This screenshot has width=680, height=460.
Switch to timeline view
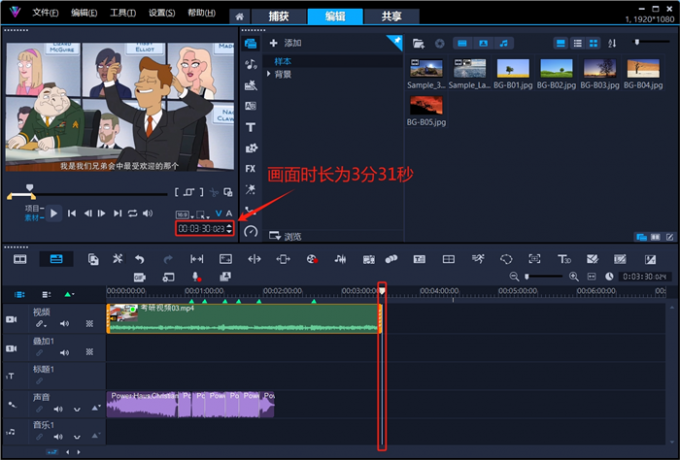(56, 259)
